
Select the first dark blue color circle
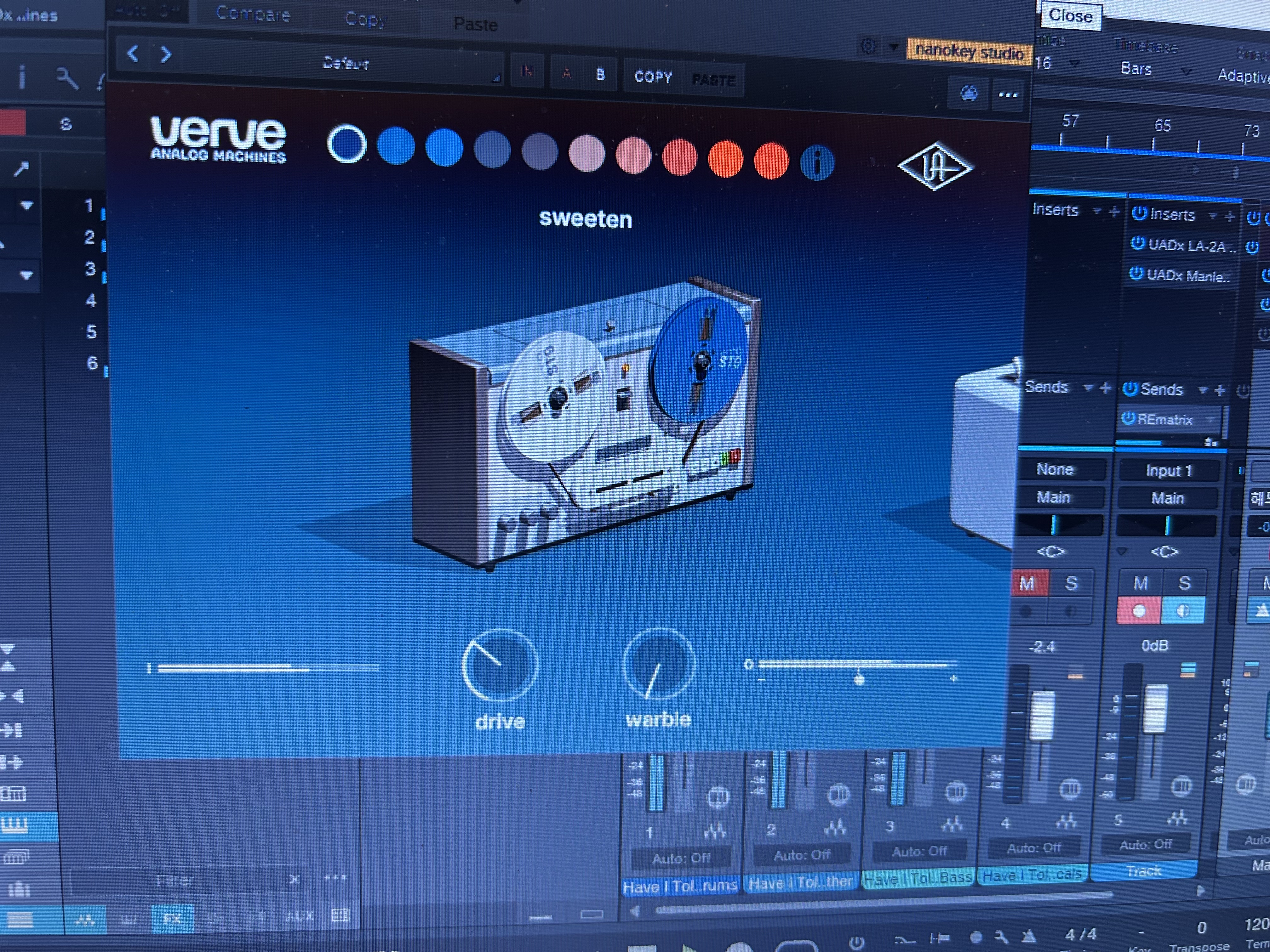[x=347, y=144]
